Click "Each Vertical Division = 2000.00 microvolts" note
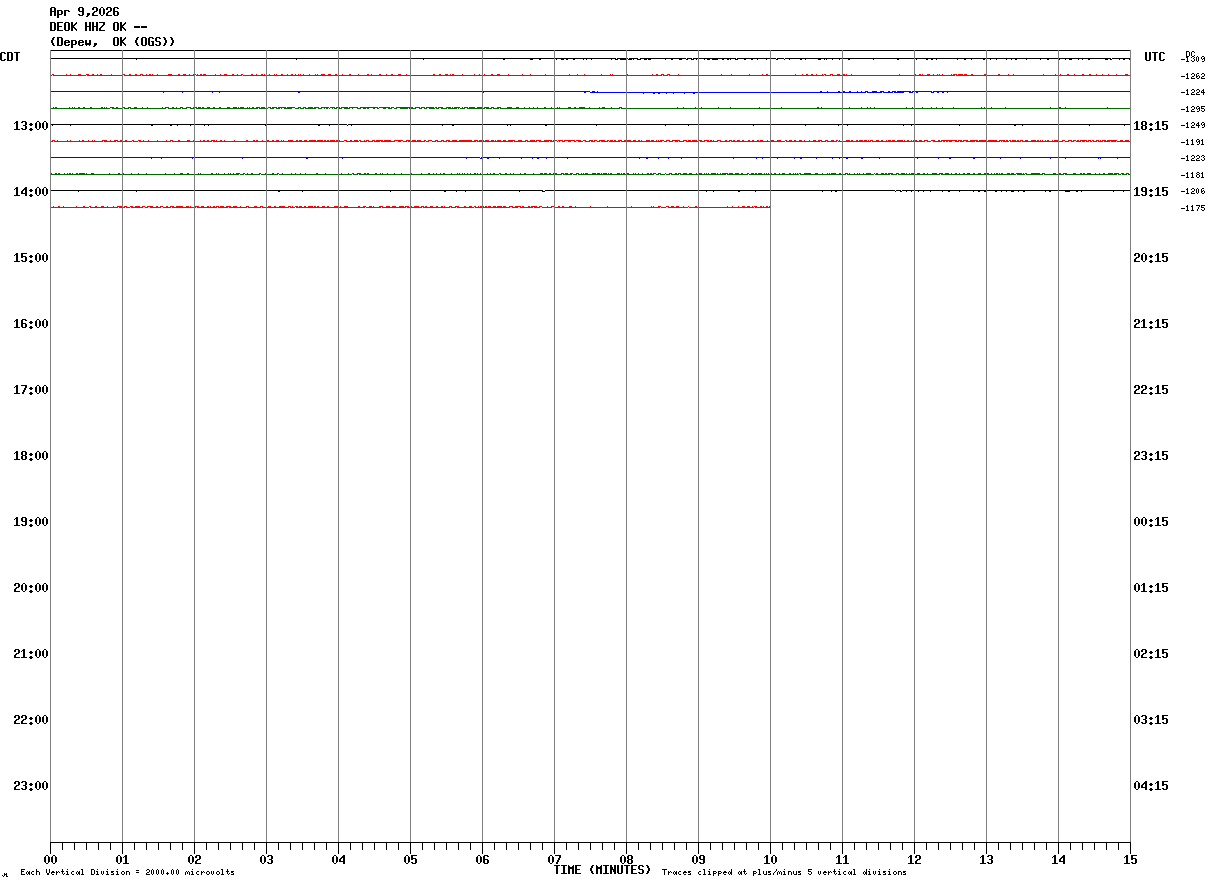Screen dimensions: 1210x886 click(127, 873)
